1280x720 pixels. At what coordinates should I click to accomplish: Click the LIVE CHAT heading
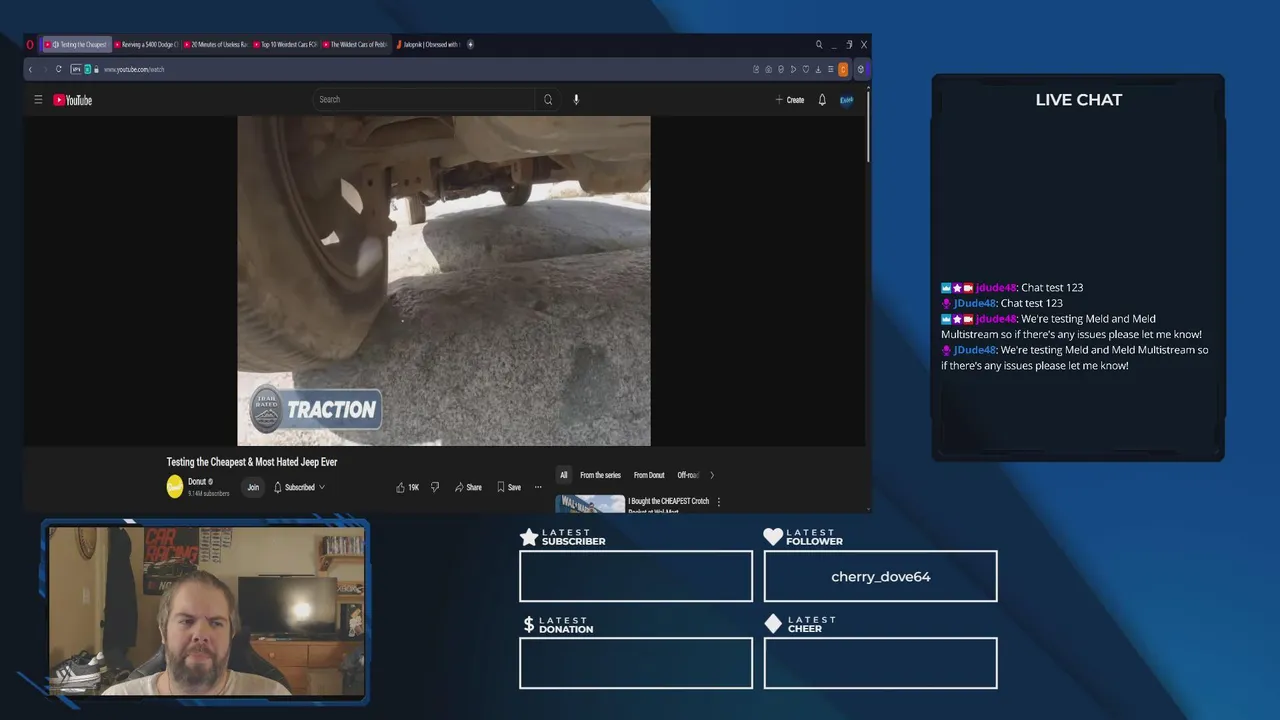(x=1079, y=100)
